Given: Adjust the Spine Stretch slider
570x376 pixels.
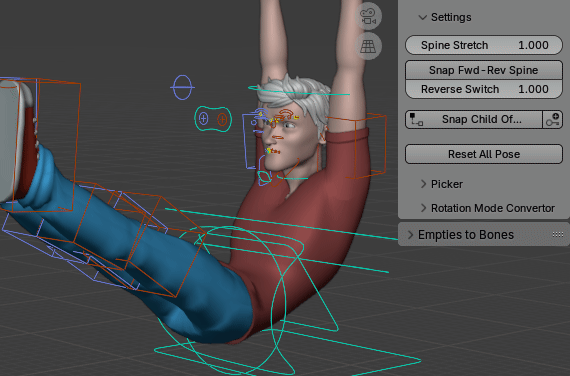Looking at the screenshot, I should [x=484, y=45].
